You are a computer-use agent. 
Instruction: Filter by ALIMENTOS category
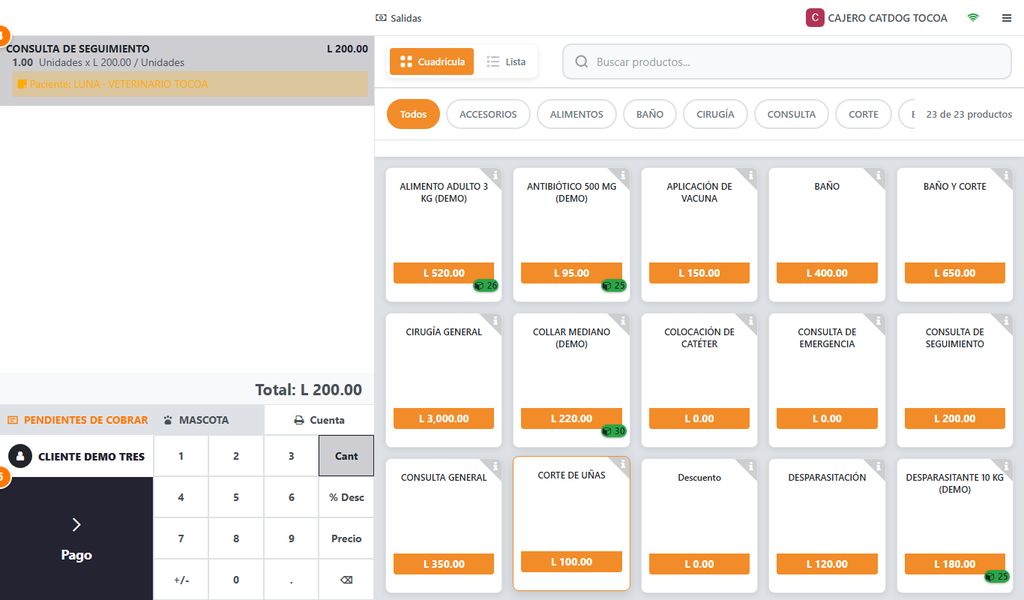tap(577, 114)
